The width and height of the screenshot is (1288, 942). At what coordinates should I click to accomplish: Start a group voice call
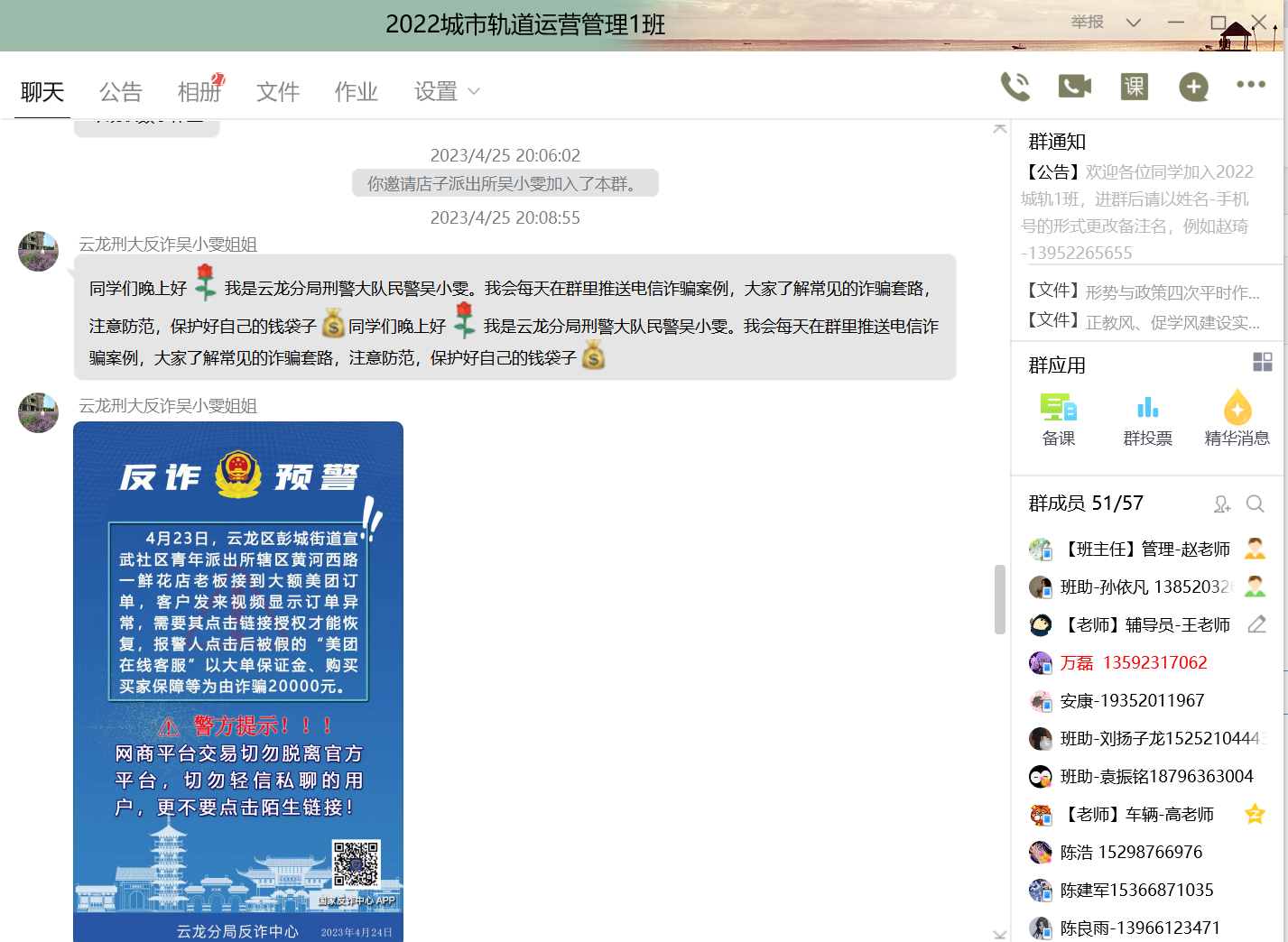point(1015,87)
